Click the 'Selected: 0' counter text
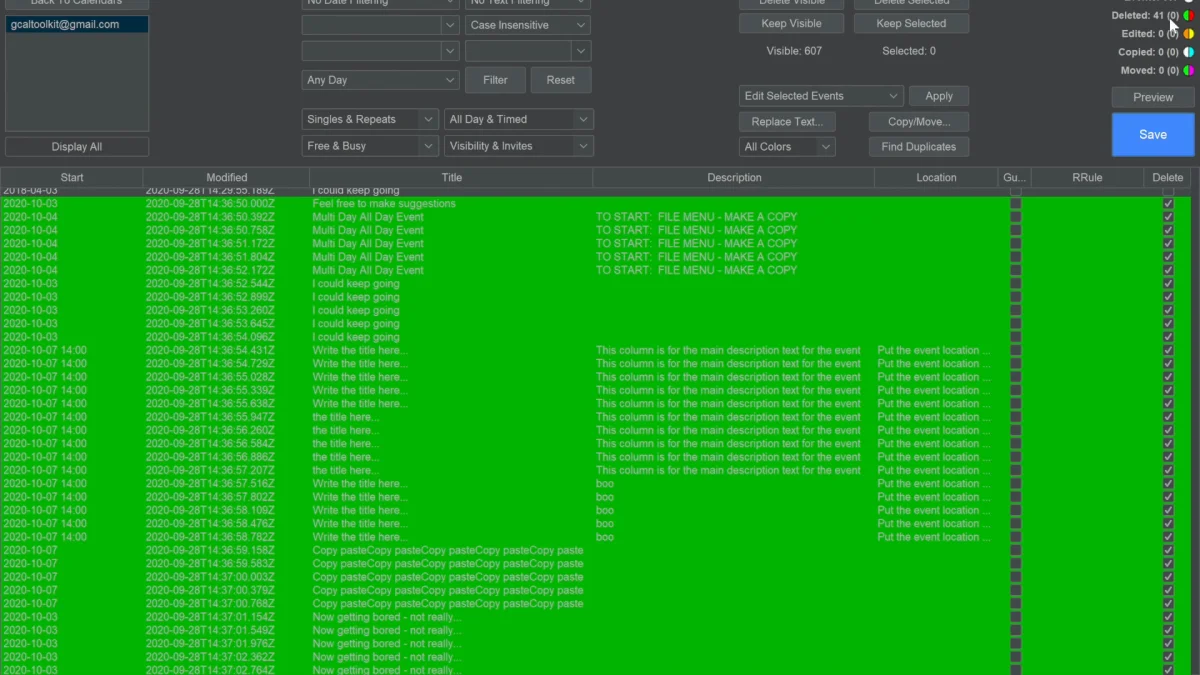1200x675 pixels. click(909, 51)
